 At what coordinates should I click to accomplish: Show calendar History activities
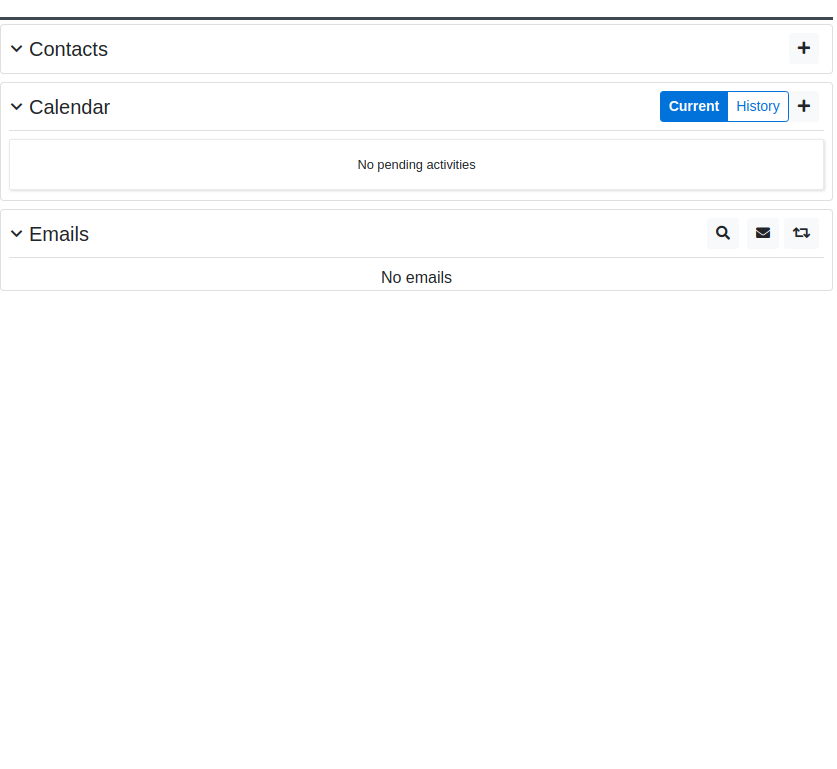758,106
